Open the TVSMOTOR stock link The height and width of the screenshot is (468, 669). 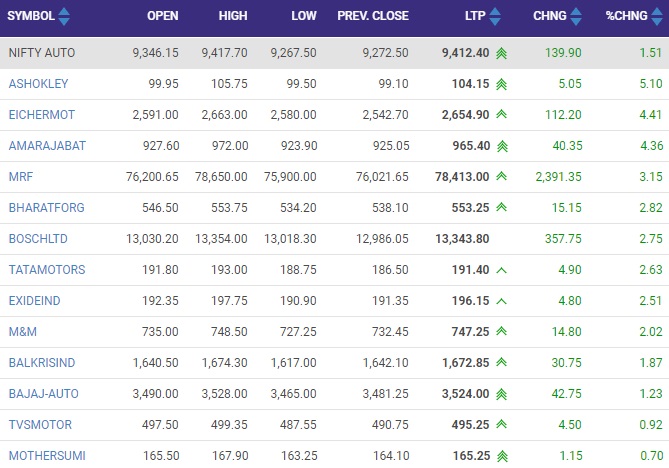40,425
